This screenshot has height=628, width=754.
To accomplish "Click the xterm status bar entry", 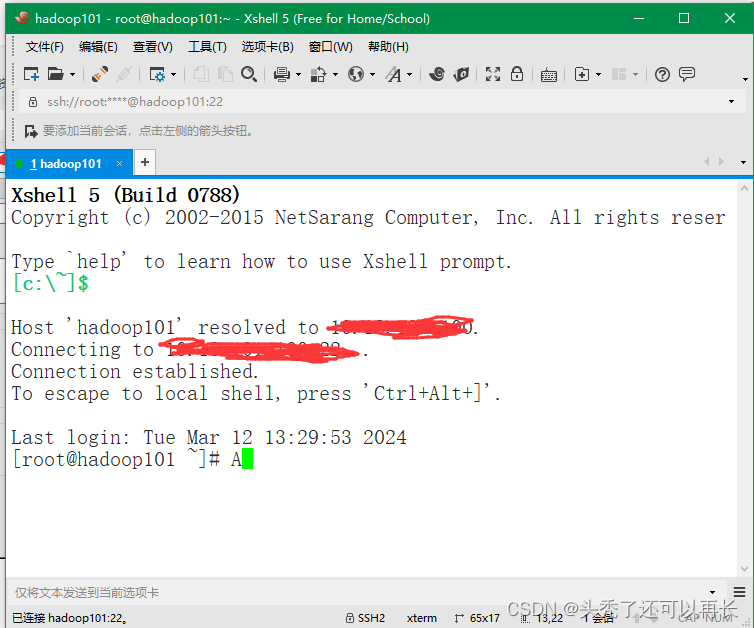I will 422,618.
